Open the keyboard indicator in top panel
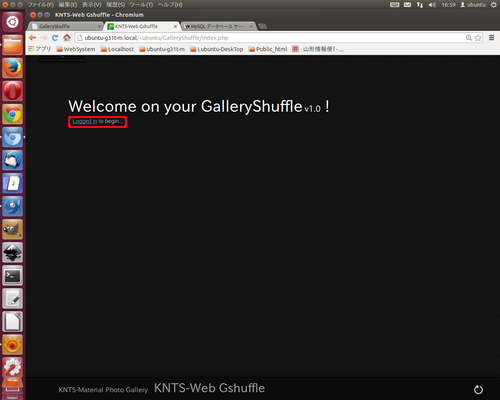This screenshot has width=500, height=400. 394,5
